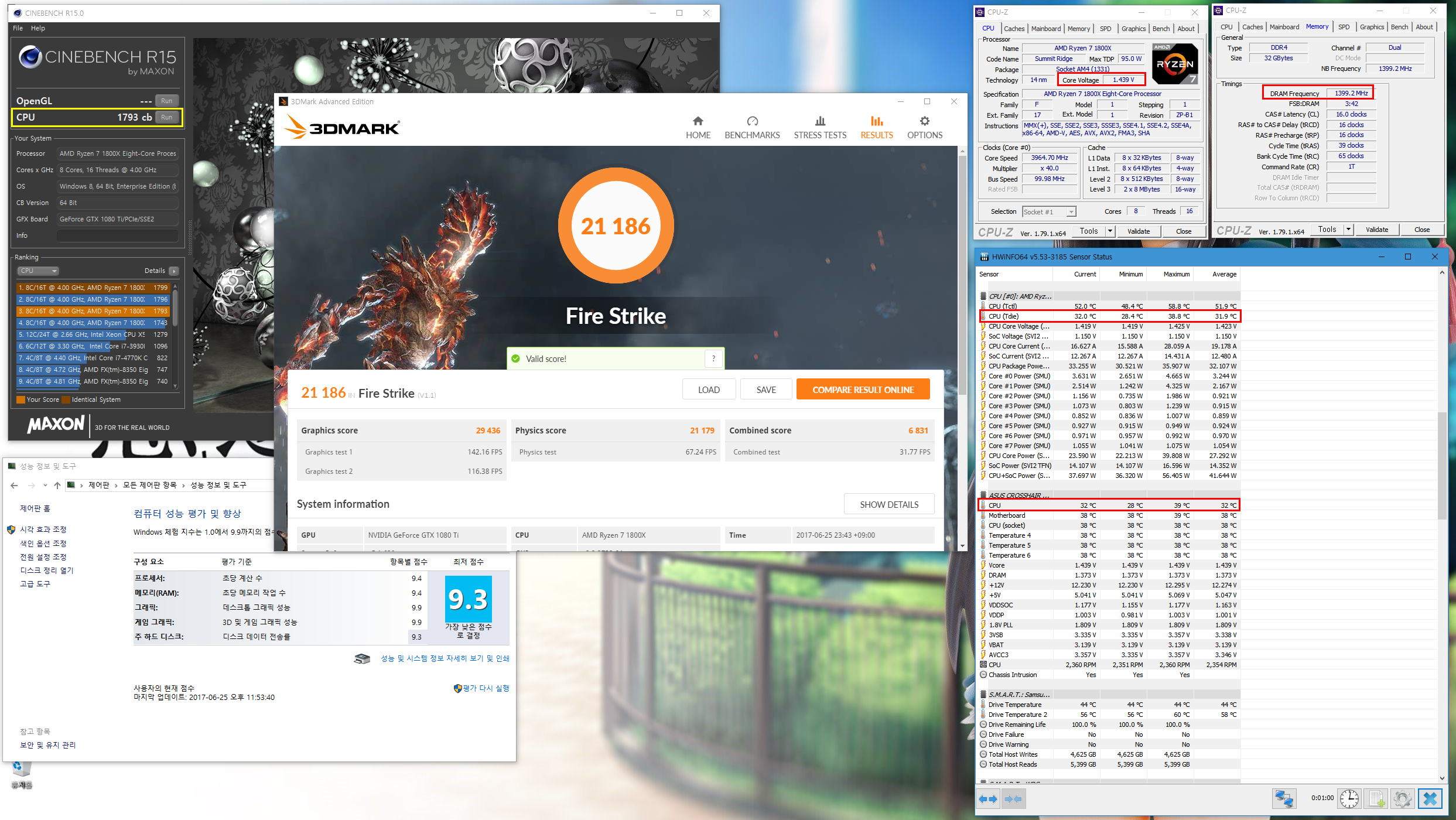
Task: Click the 3DMark Save button
Action: point(765,389)
